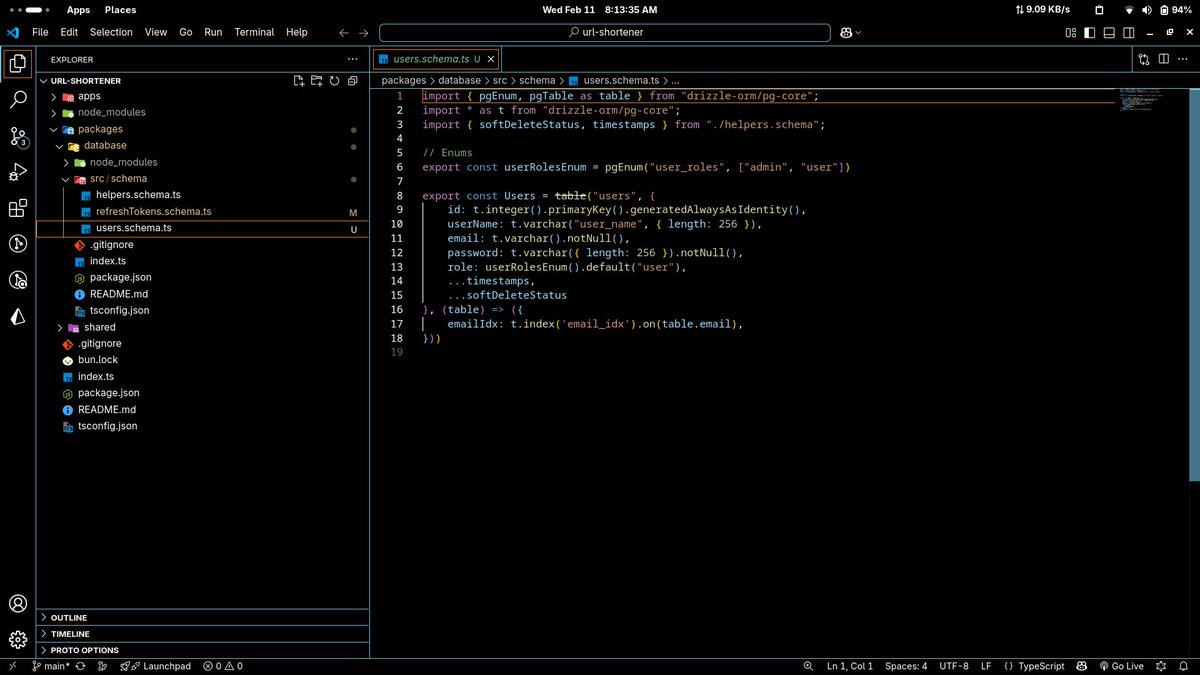
Task: Expand top-level node_modules folder
Action: [202, 112]
